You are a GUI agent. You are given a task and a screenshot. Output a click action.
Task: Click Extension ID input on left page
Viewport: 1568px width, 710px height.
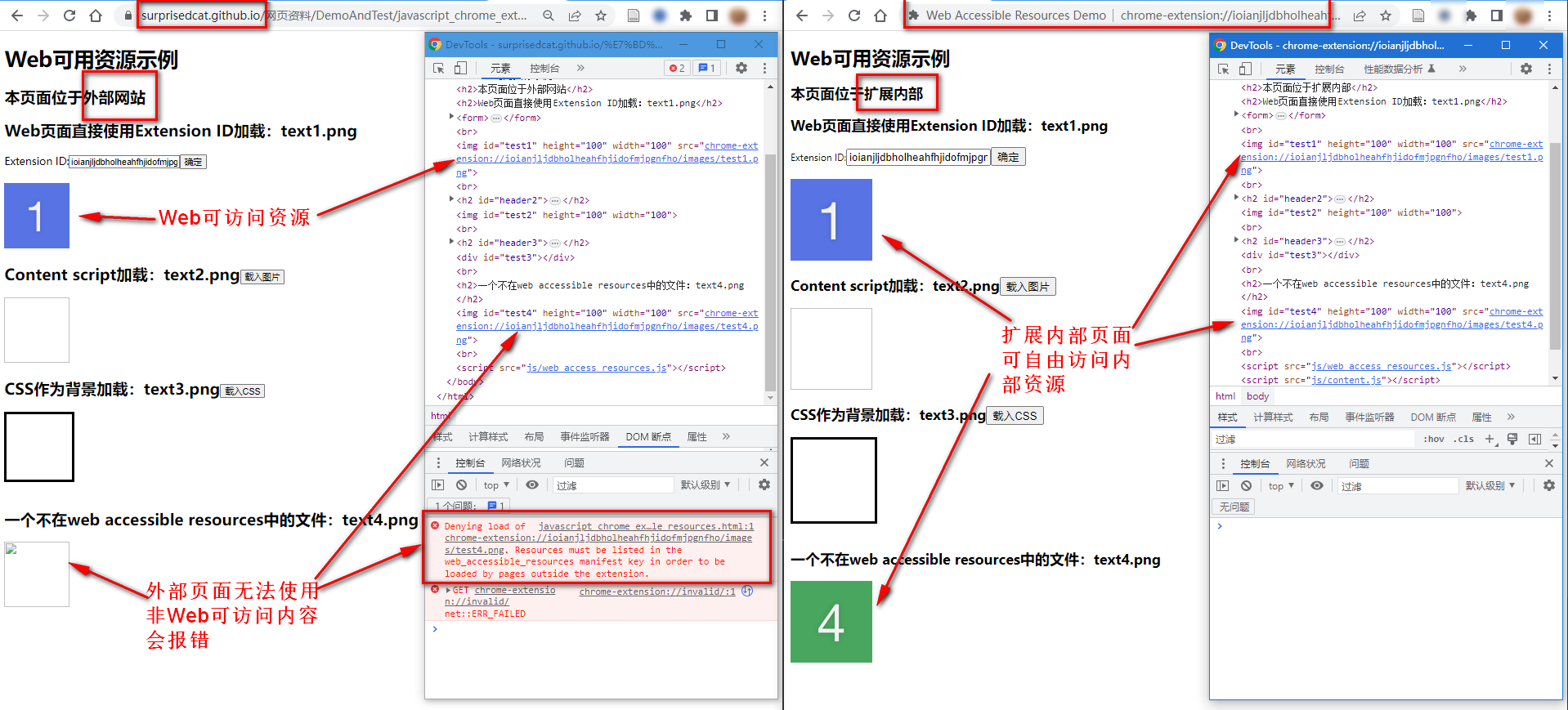[123, 162]
